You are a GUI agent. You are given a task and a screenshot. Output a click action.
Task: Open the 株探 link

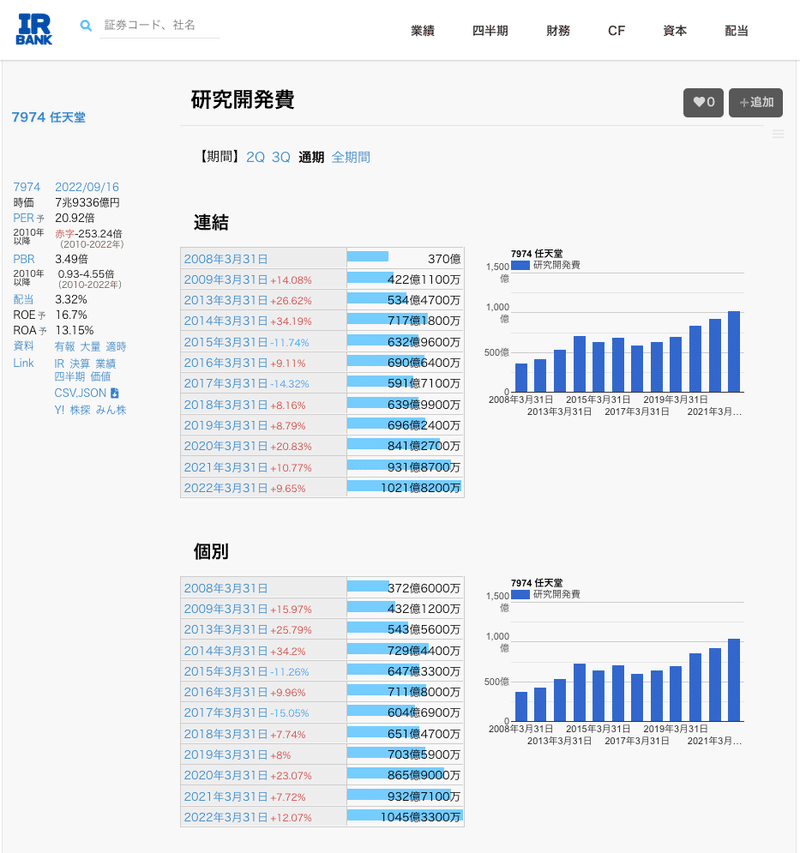coord(80,410)
